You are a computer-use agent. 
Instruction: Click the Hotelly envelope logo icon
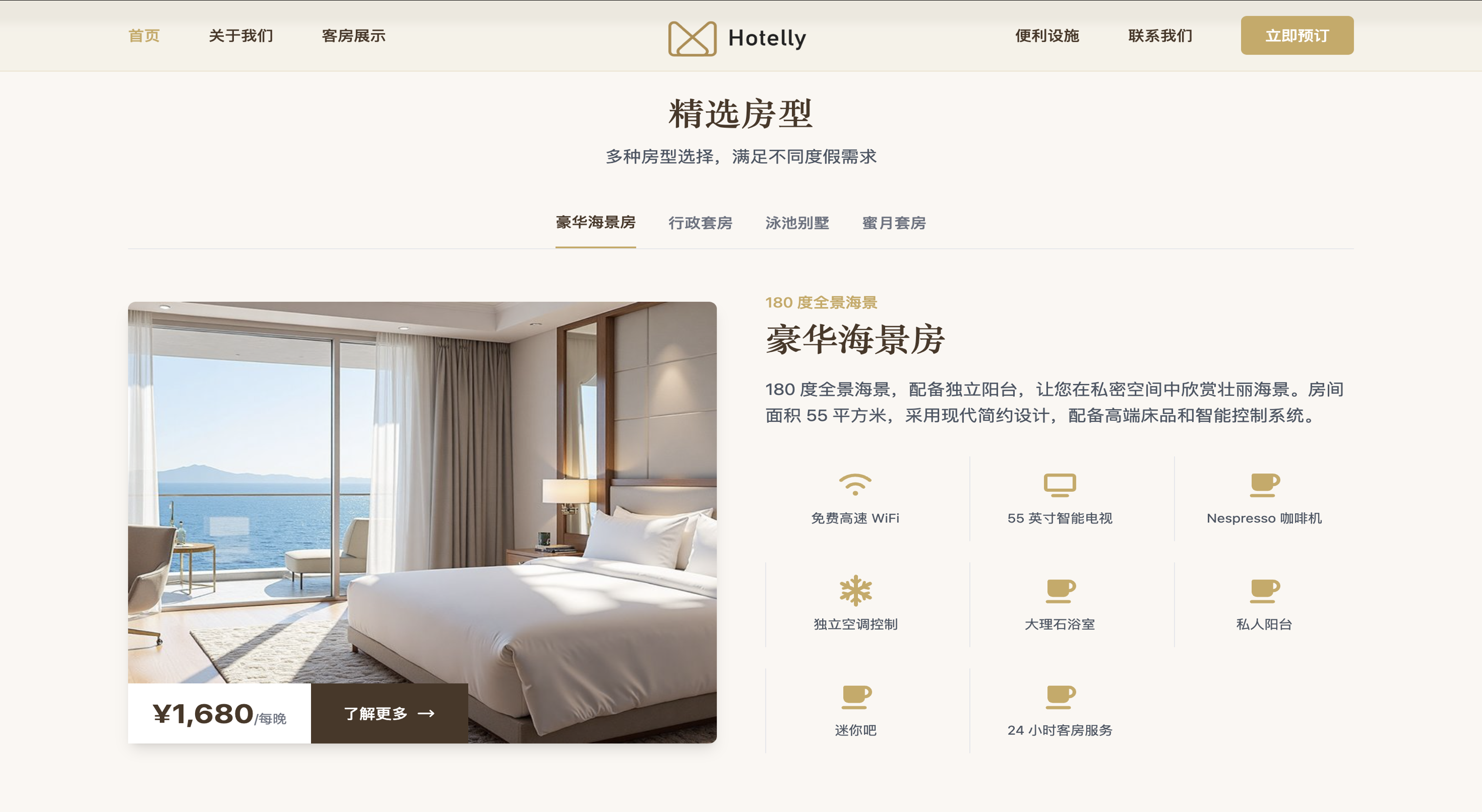click(x=692, y=38)
